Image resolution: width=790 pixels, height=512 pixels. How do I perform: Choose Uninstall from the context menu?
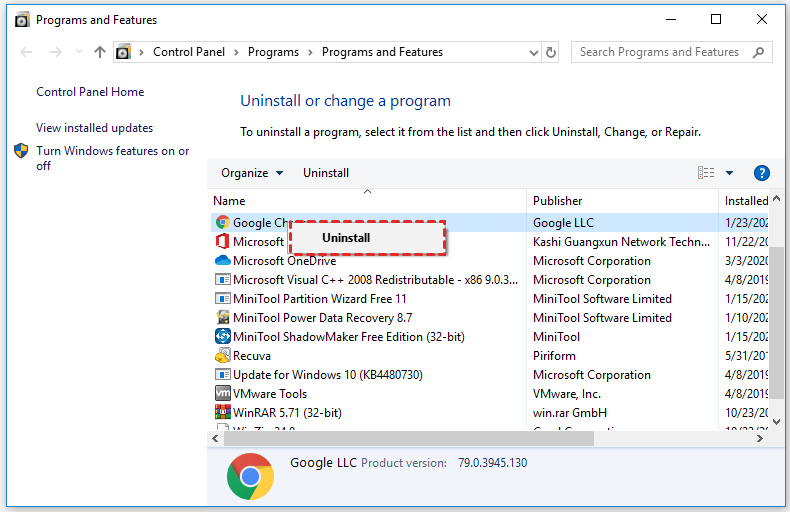368,238
